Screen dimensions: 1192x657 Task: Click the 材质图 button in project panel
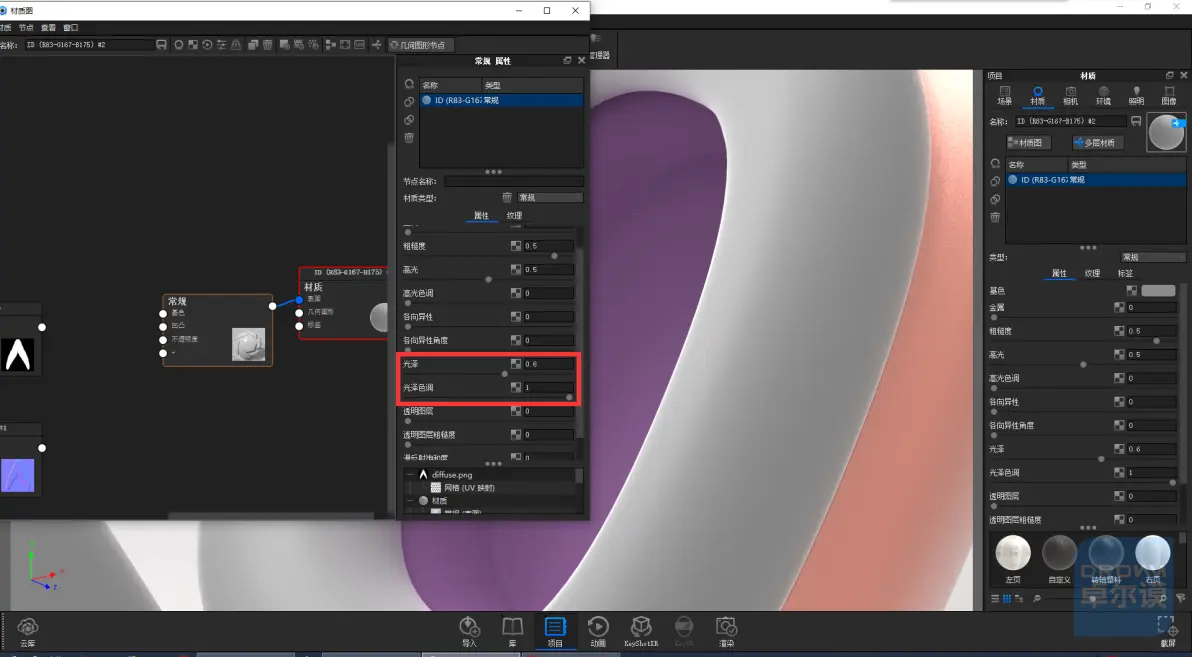(x=1029, y=142)
